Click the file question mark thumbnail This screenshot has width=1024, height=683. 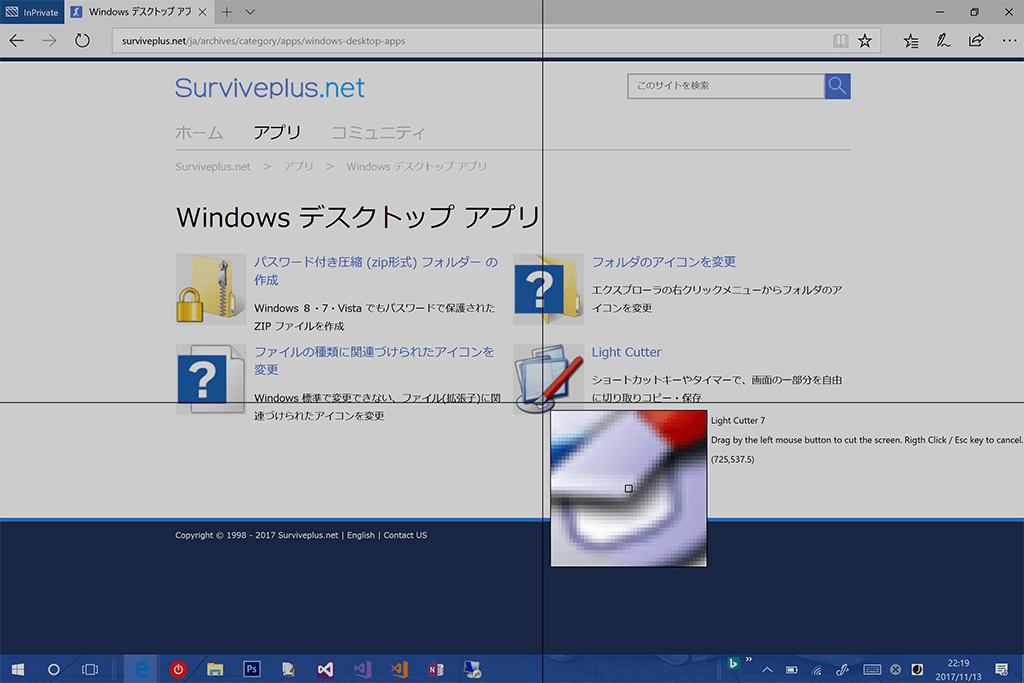click(210, 379)
